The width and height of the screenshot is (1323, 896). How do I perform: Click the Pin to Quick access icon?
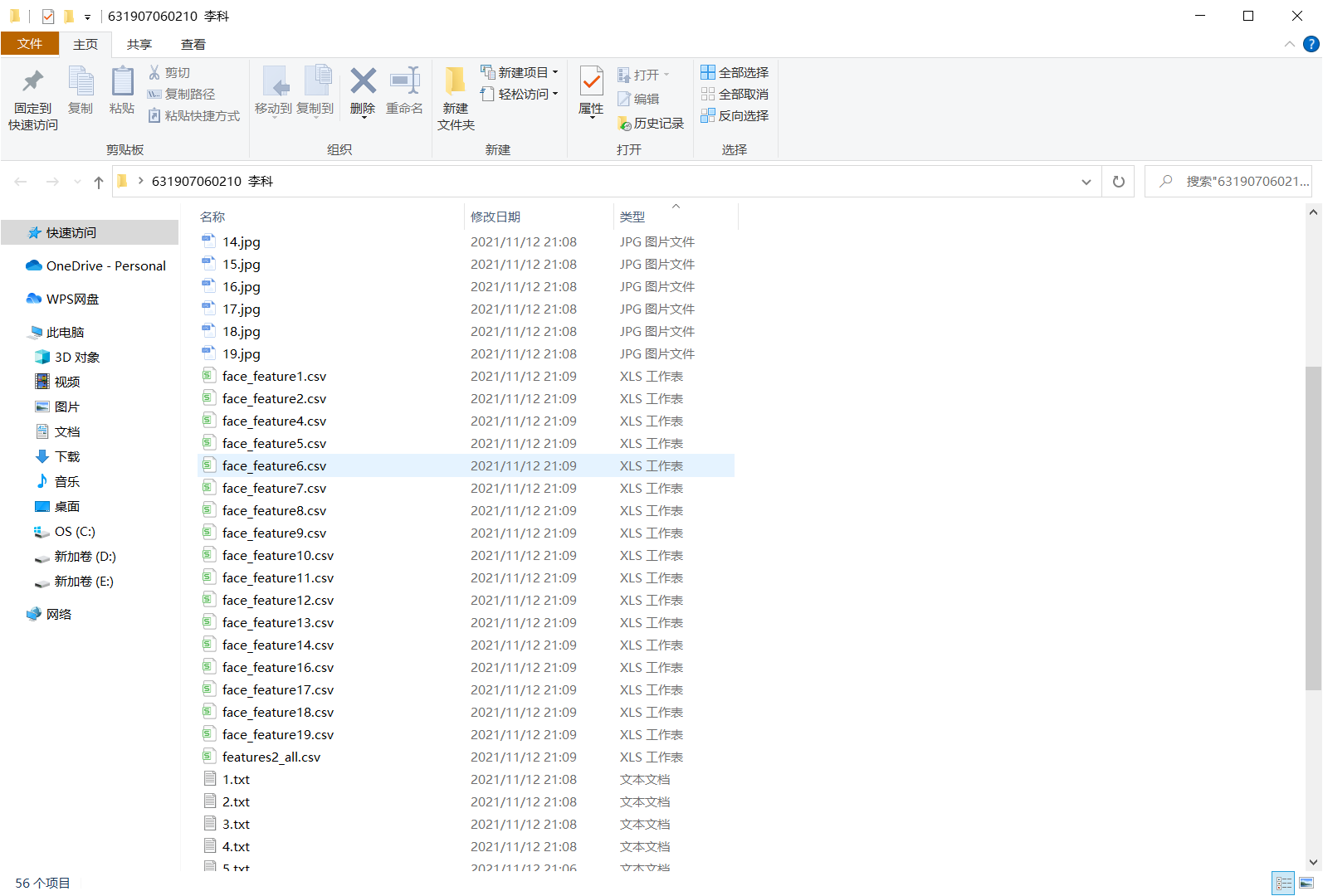[33, 81]
